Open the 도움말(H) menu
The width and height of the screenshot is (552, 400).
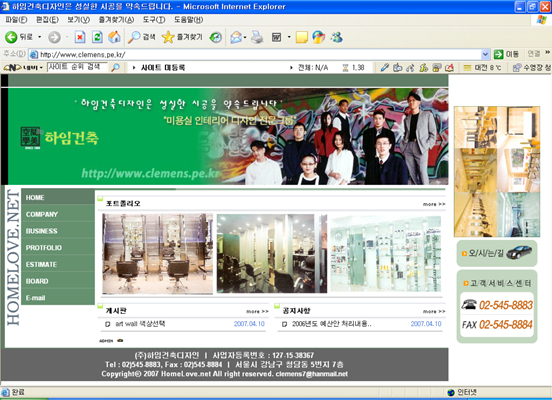point(188,20)
